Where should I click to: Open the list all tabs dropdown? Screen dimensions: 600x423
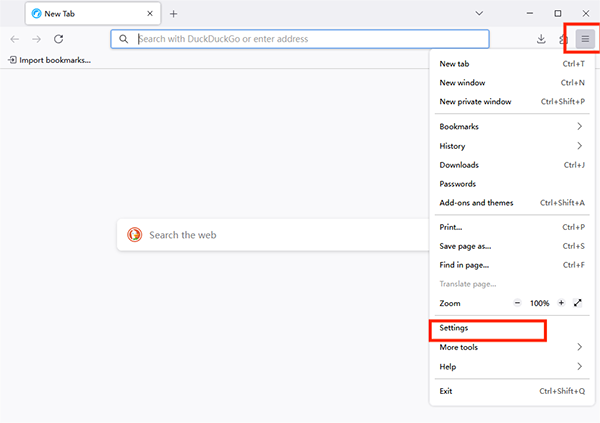480,14
